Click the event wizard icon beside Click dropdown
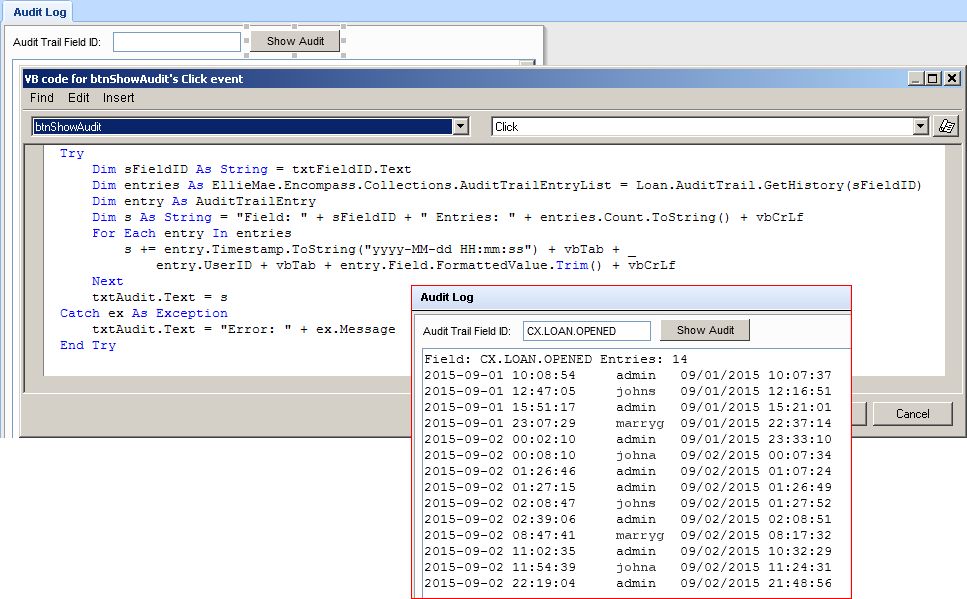The image size is (967, 599). point(947,126)
